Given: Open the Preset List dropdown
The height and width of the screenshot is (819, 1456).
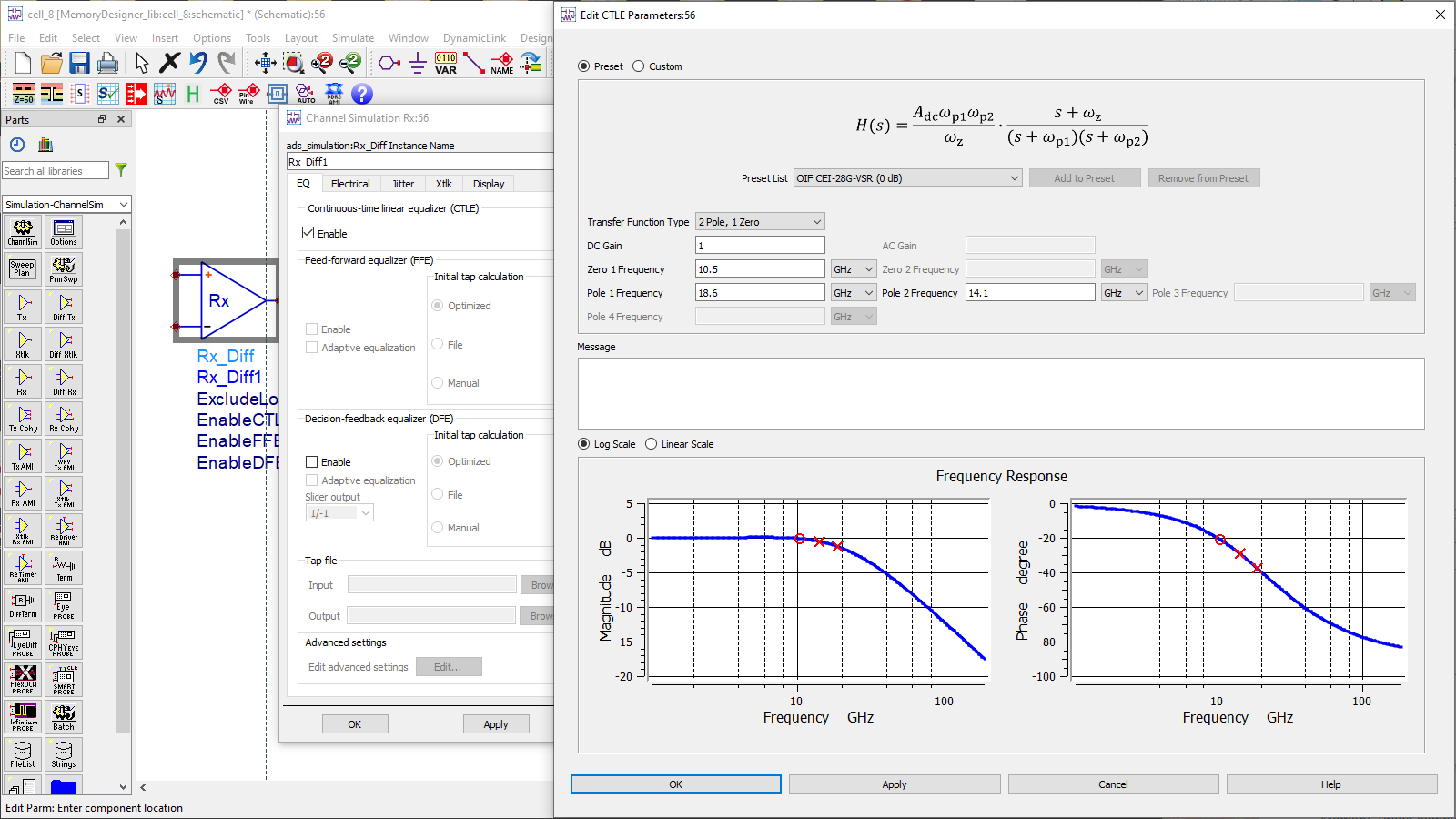Looking at the screenshot, I should click(906, 177).
